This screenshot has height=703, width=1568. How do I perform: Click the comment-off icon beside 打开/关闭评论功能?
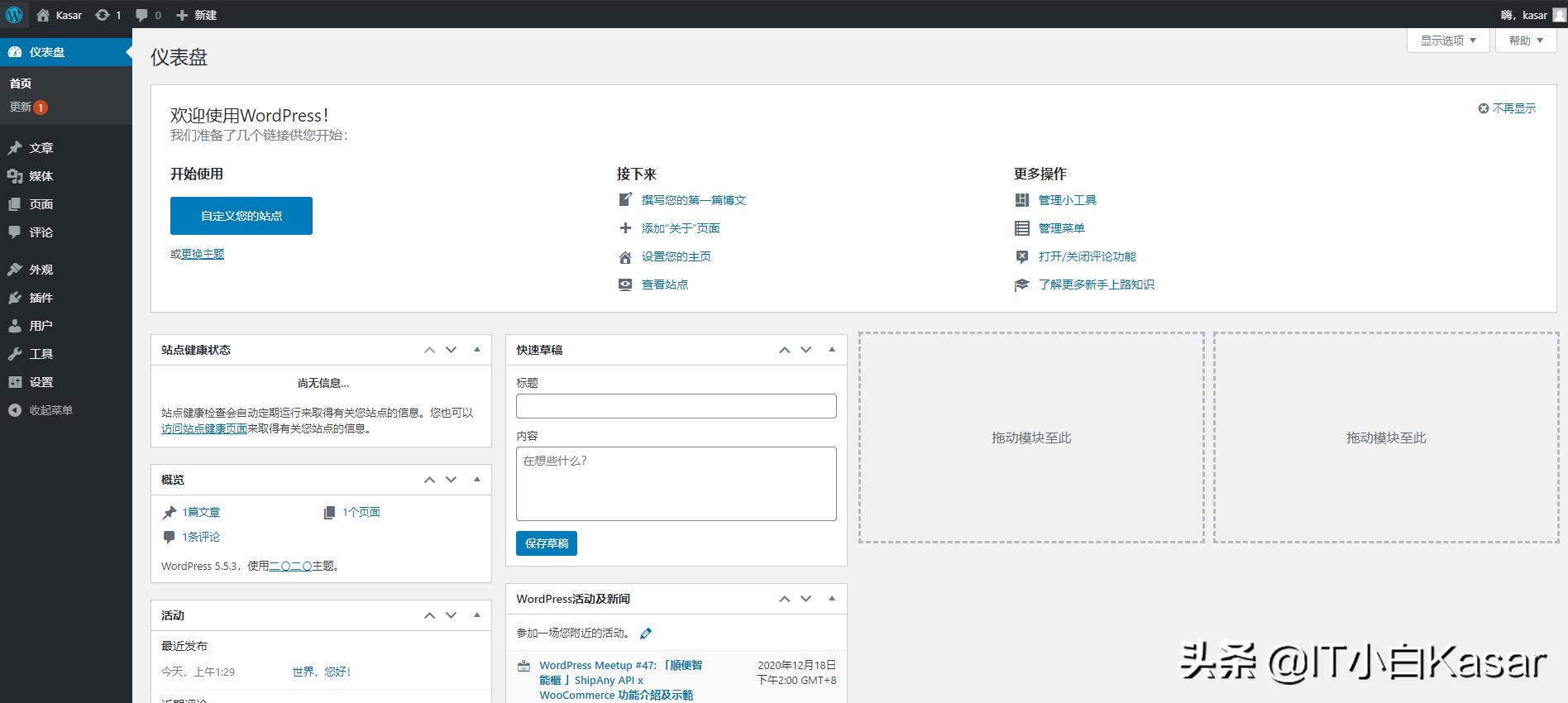click(x=1022, y=256)
